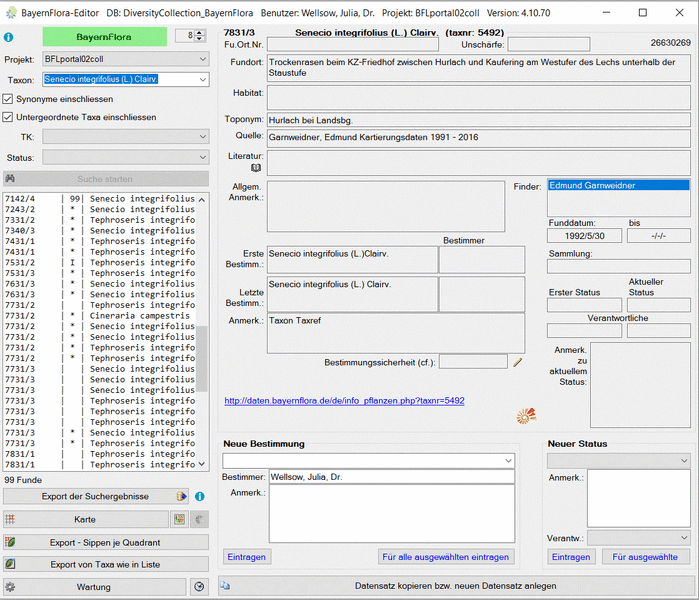Click Export - Sippen je Quadrant
The height and width of the screenshot is (600, 699).
click(106, 542)
